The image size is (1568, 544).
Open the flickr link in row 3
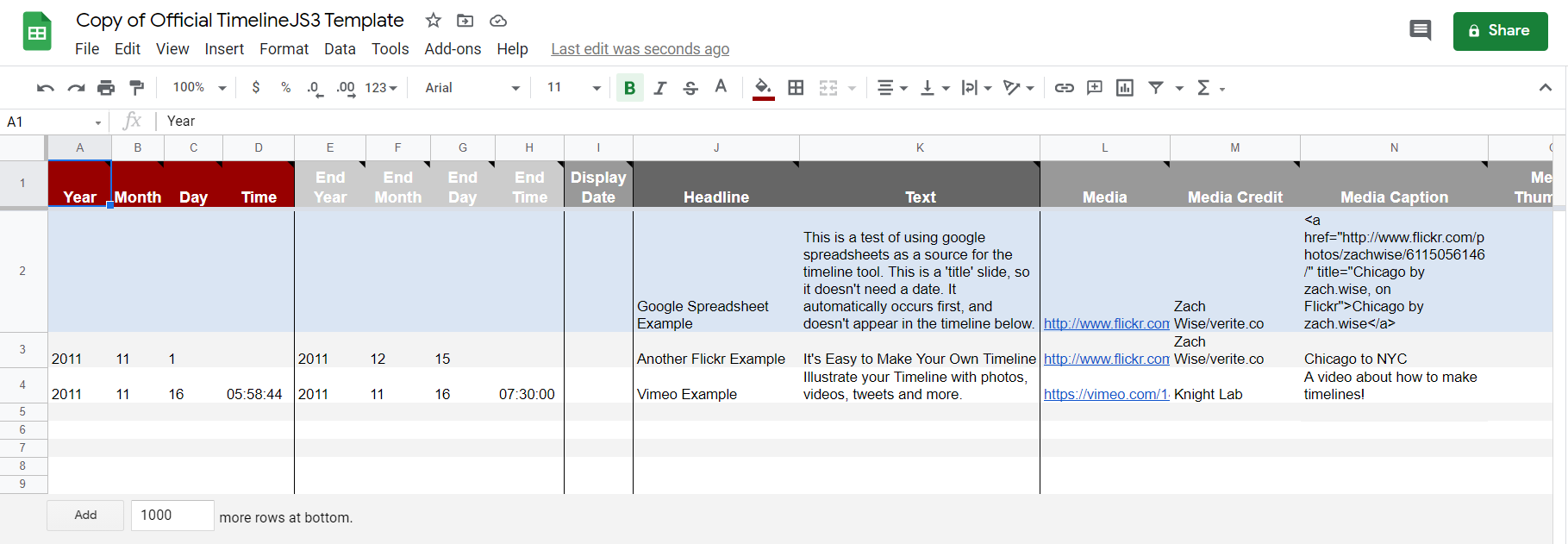[x=1106, y=359]
